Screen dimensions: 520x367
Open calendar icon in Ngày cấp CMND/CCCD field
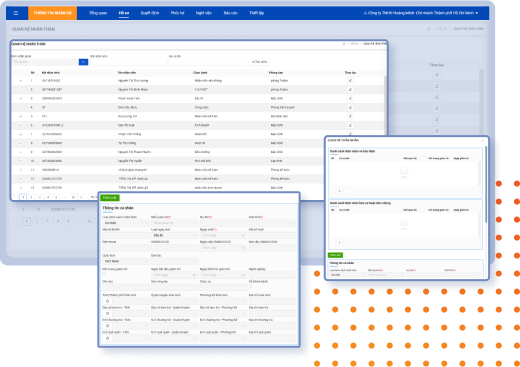243,248
